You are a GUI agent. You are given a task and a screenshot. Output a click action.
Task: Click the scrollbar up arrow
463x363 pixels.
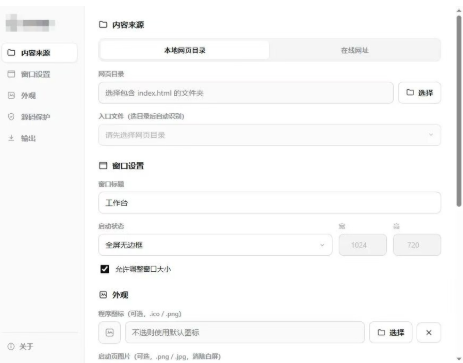point(459,11)
